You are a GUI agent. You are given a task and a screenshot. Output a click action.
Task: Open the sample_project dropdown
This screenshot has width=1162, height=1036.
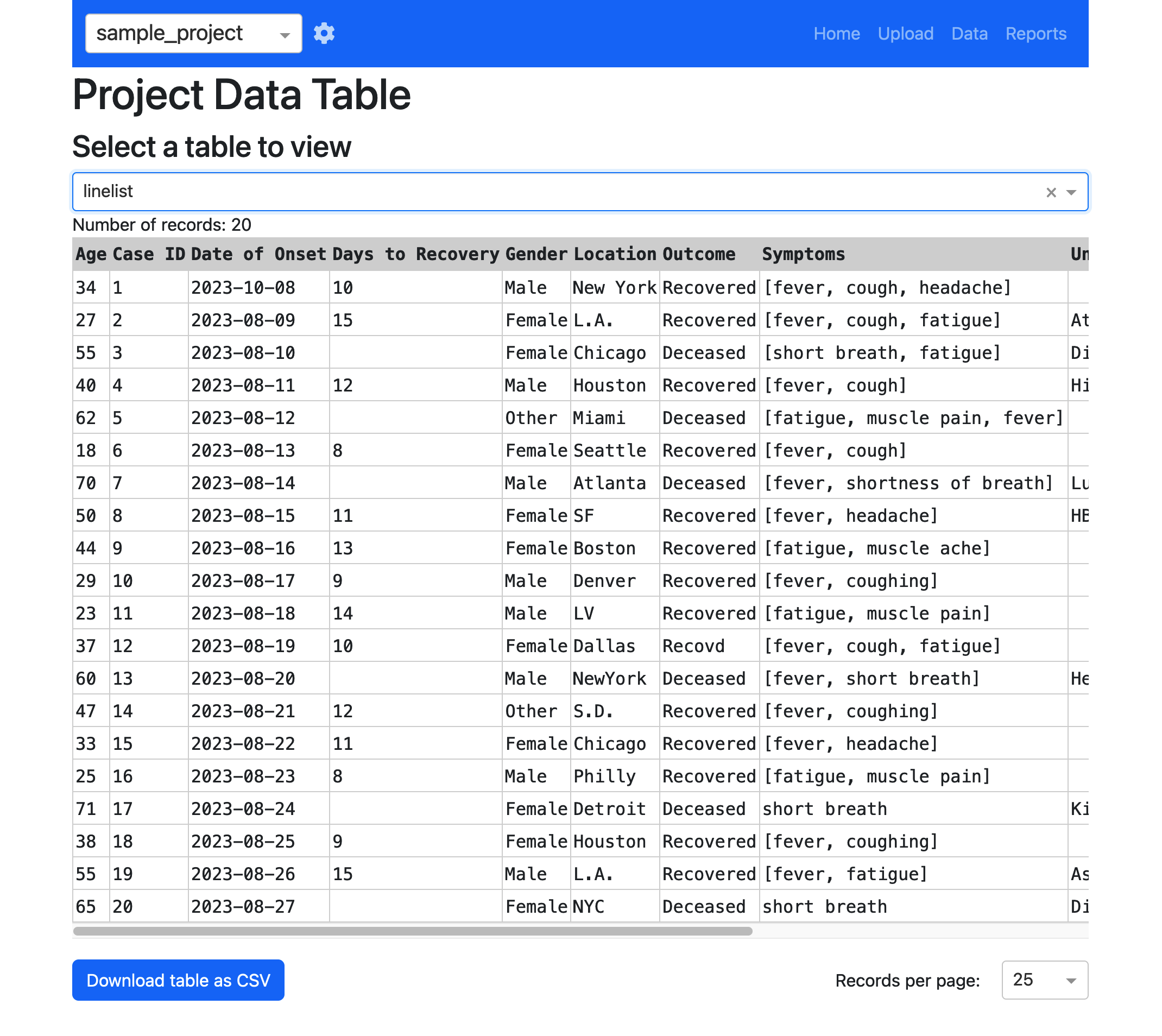click(x=193, y=33)
